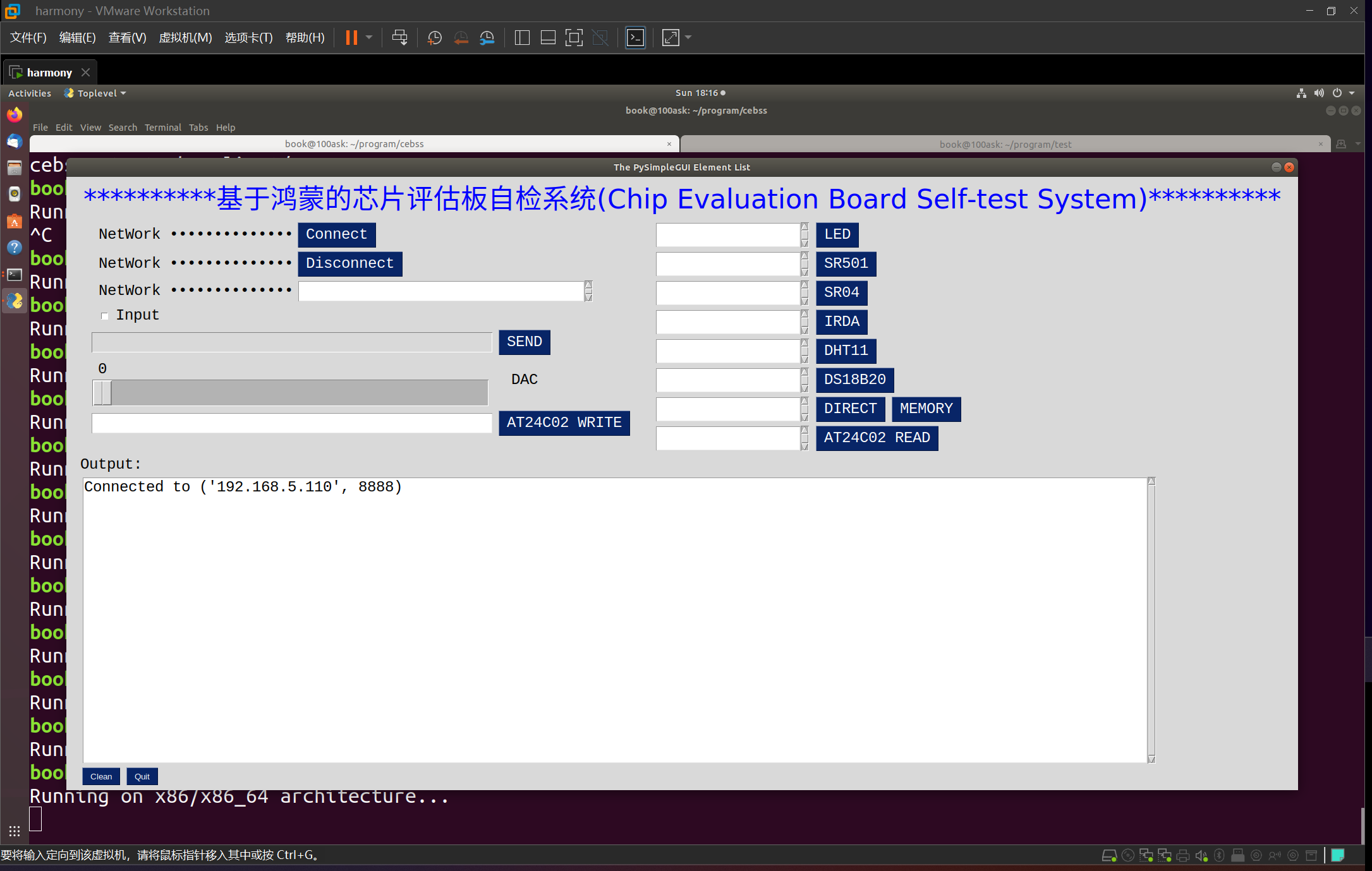Viewport: 1372px width, 871px height.
Task: Expand the Toplevel app menu dropdown
Action: click(98, 93)
